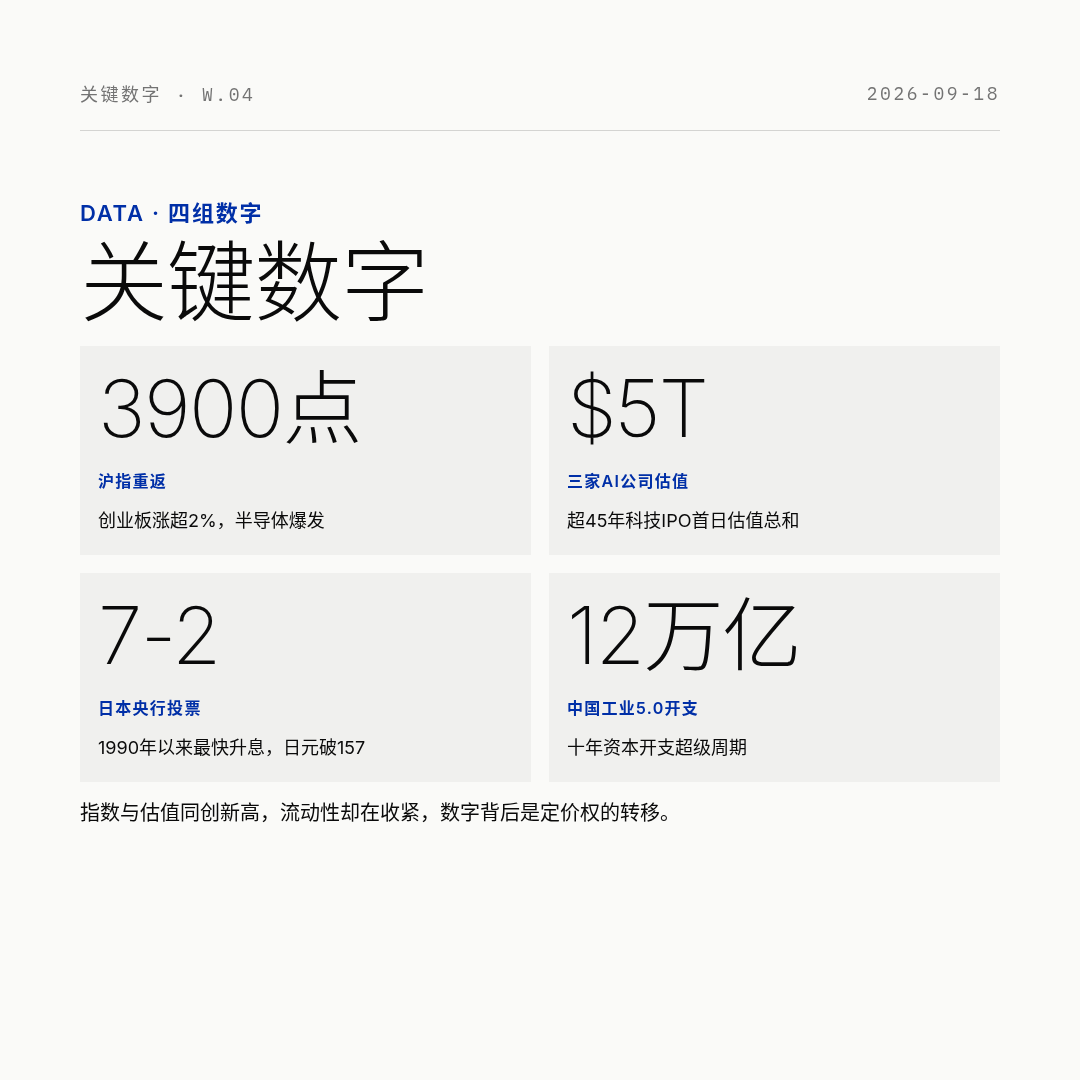Image resolution: width=1080 pixels, height=1080 pixels.
Task: Click the 关键数字 · W.04 header label
Action: point(167,94)
